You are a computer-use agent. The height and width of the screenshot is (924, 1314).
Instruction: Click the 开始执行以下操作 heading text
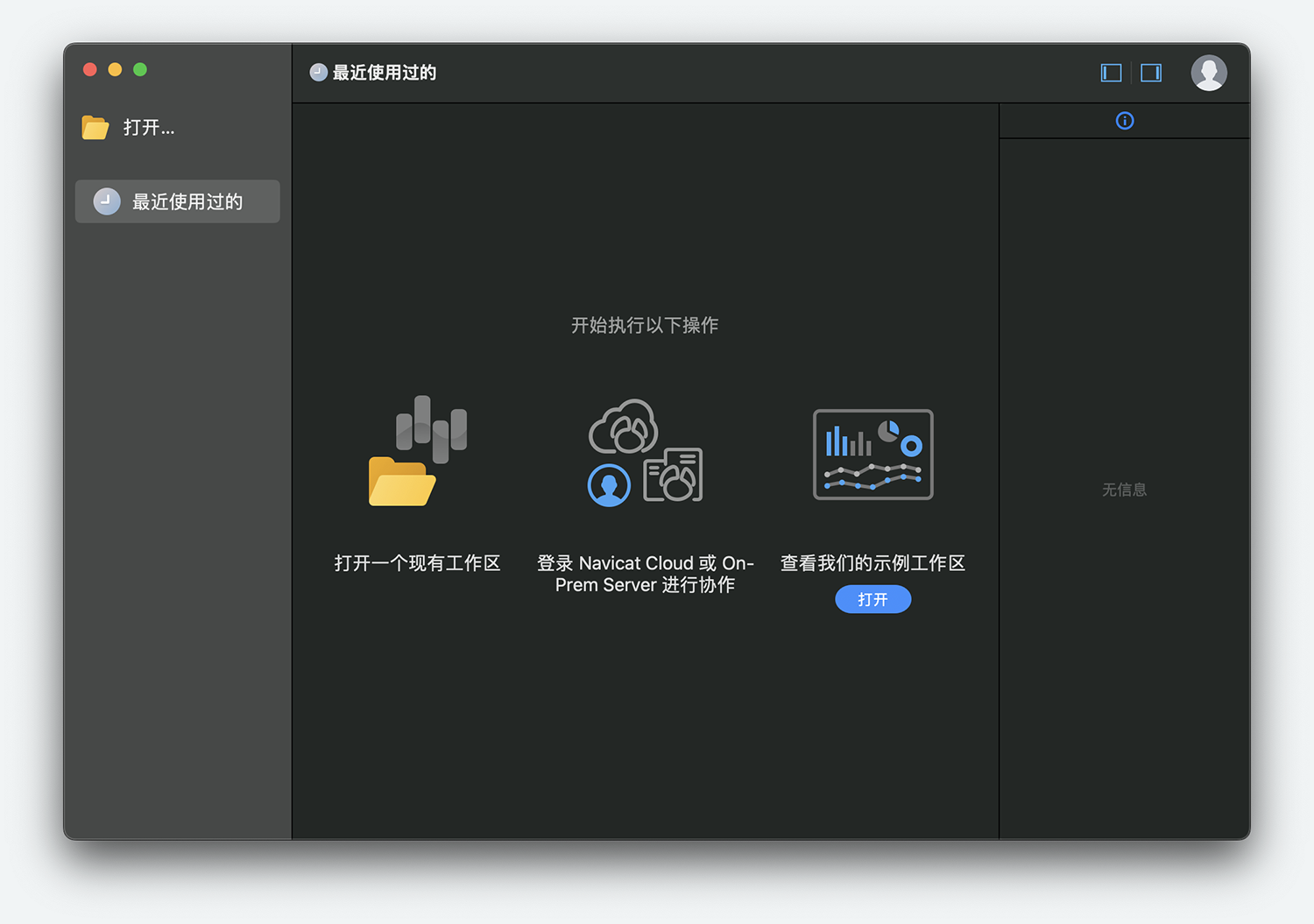646,326
